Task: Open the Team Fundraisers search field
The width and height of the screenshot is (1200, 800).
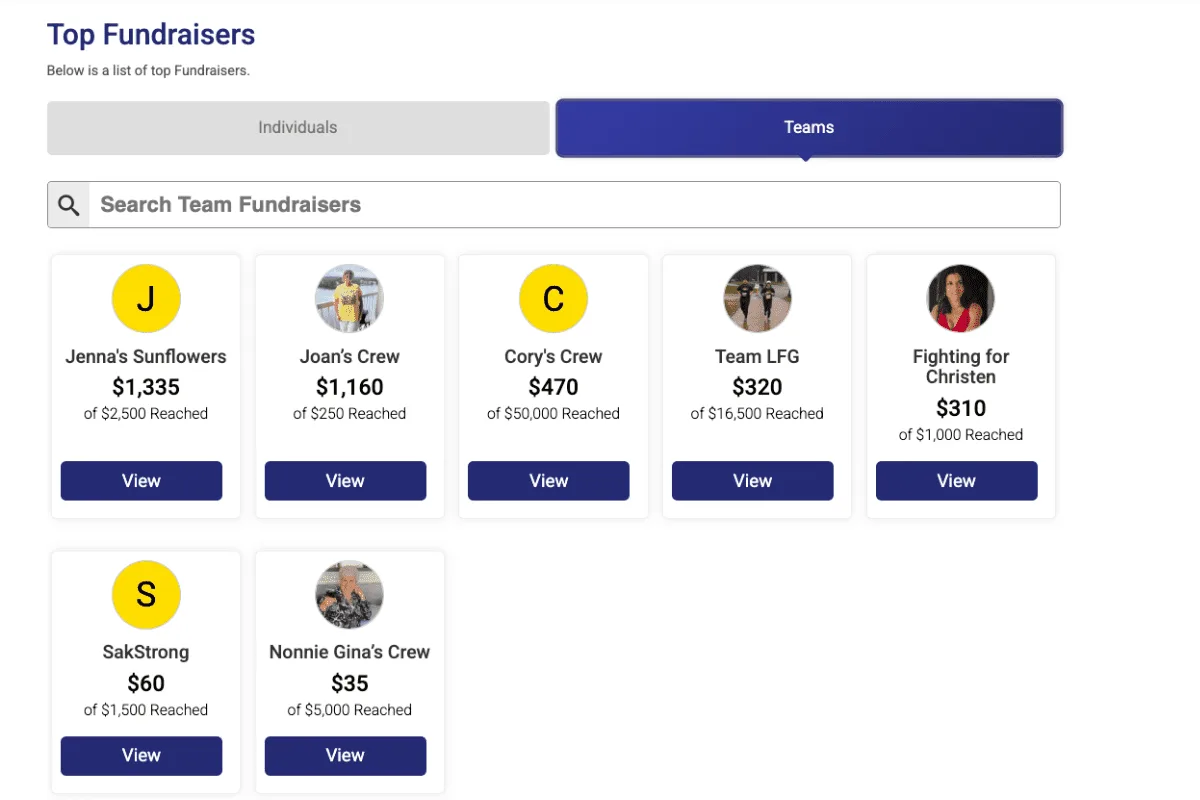Action: [x=400, y=204]
